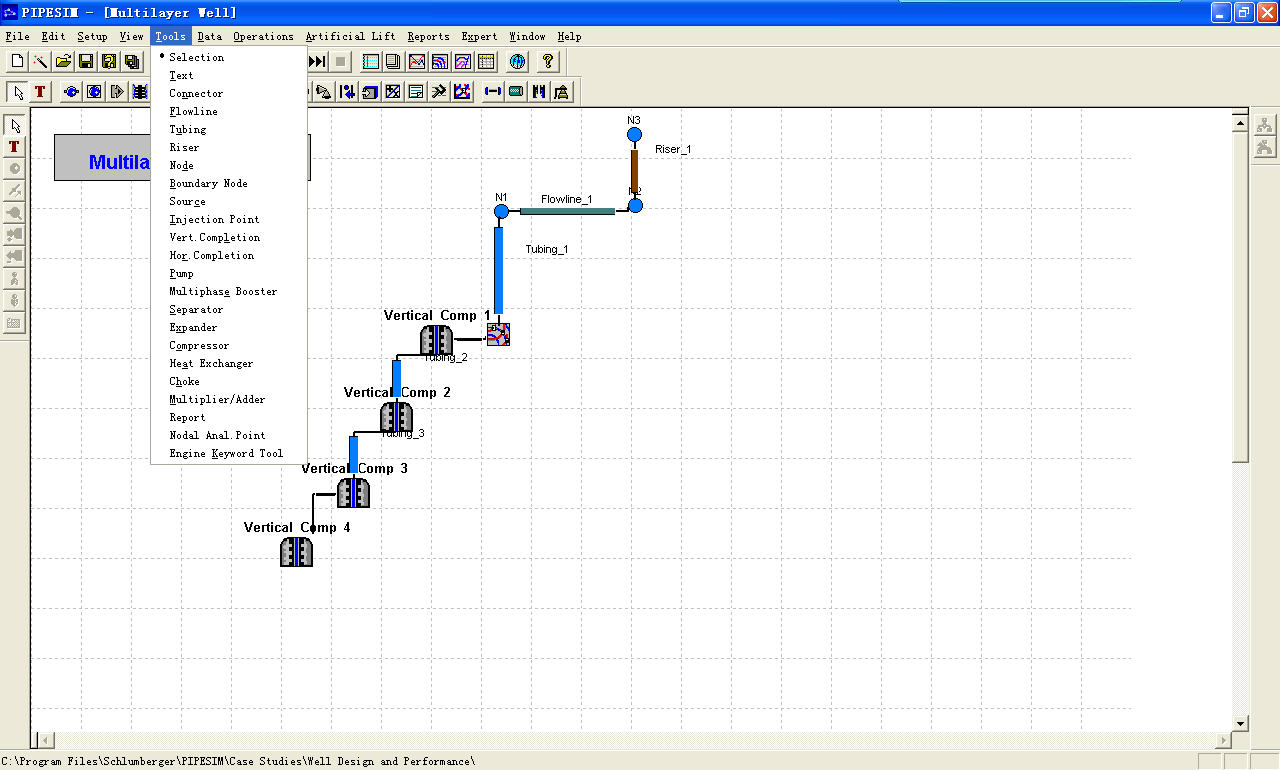
Task: Choose Nodal Anal. Point from Tools menu
Action: (x=229, y=435)
